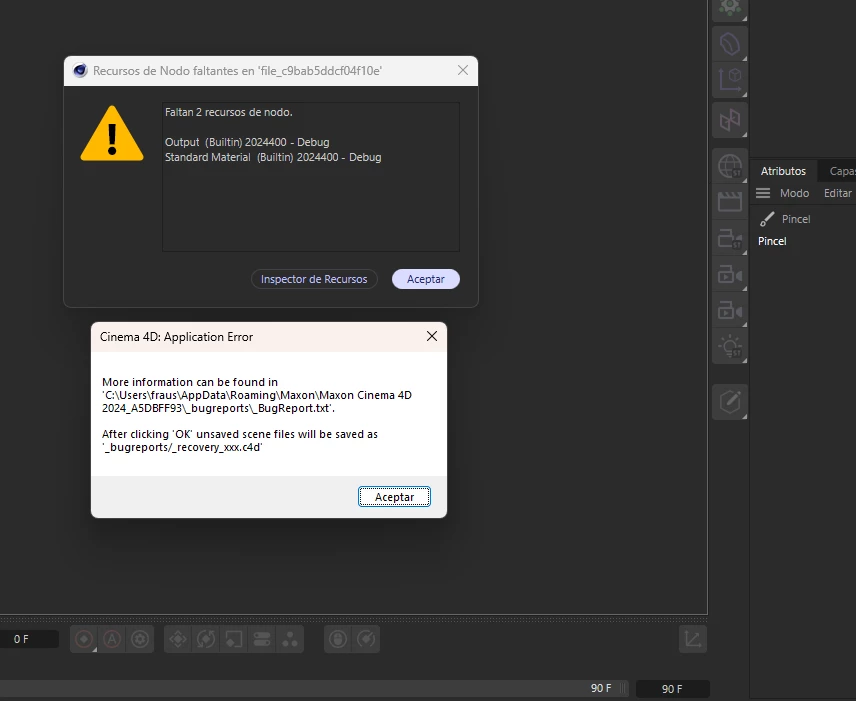Click the timeline graph icon at bottom right
The height and width of the screenshot is (701, 856).
[693, 639]
